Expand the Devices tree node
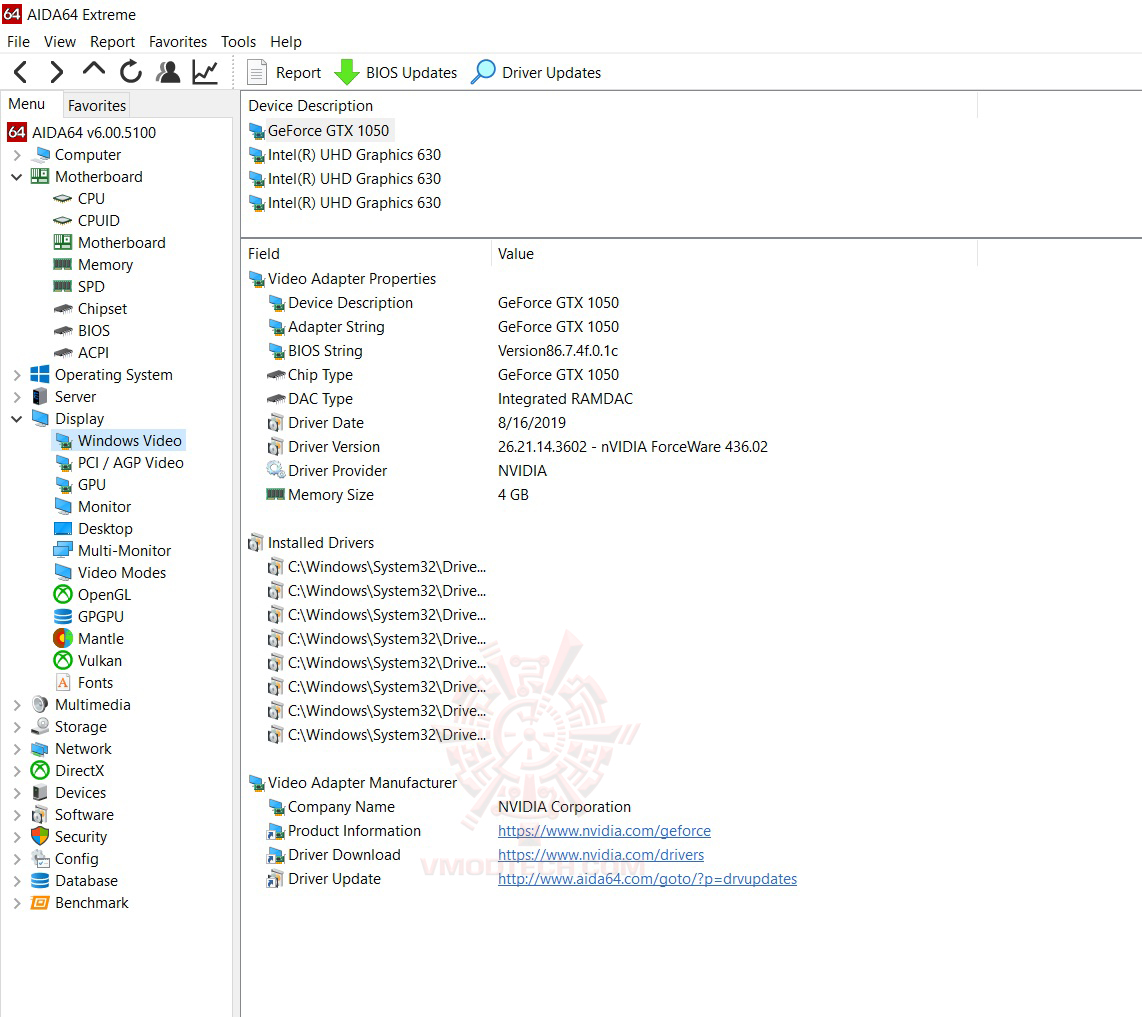This screenshot has height=1017, width=1142. (x=17, y=793)
